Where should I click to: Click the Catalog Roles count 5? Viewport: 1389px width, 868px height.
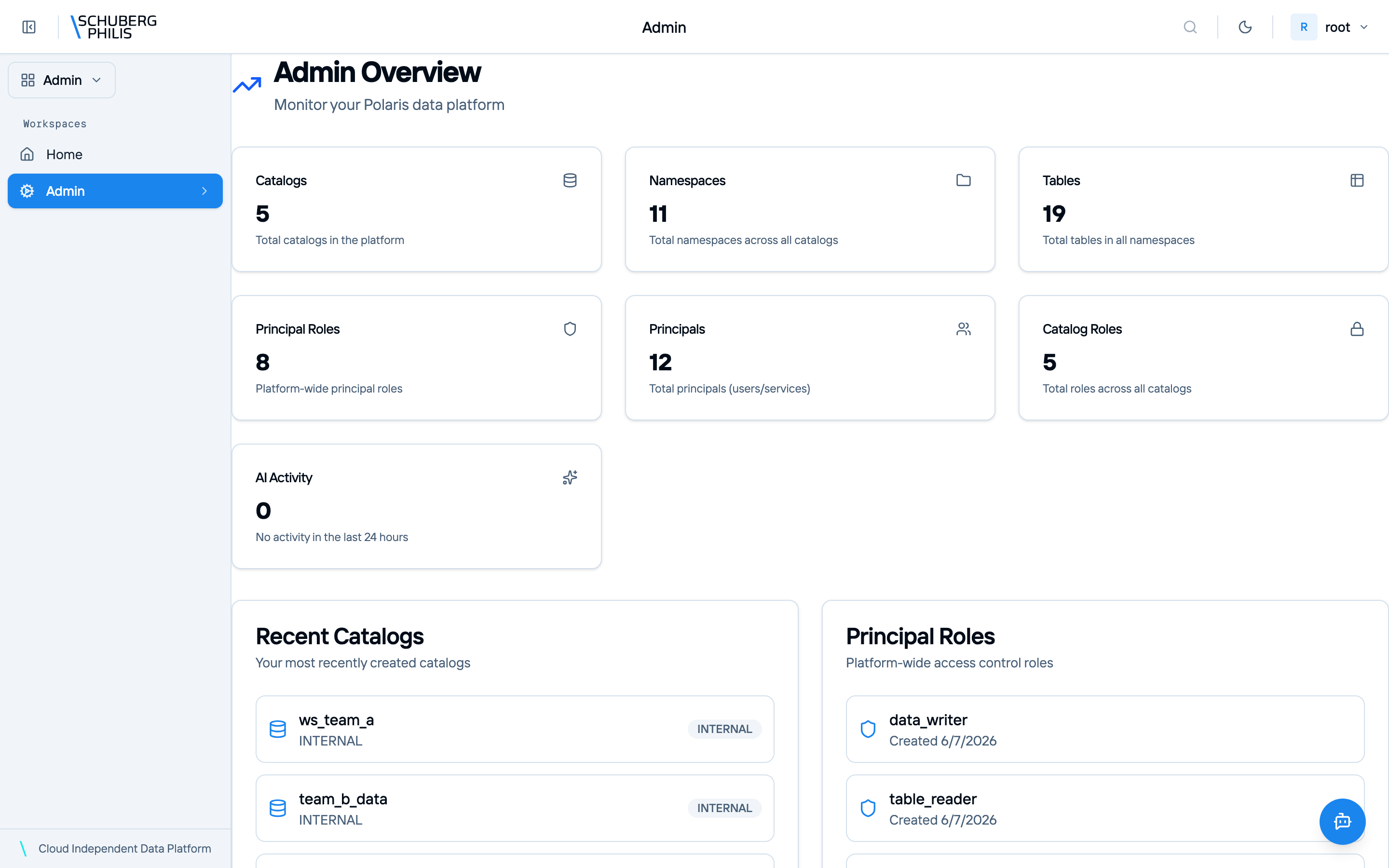[1049, 362]
